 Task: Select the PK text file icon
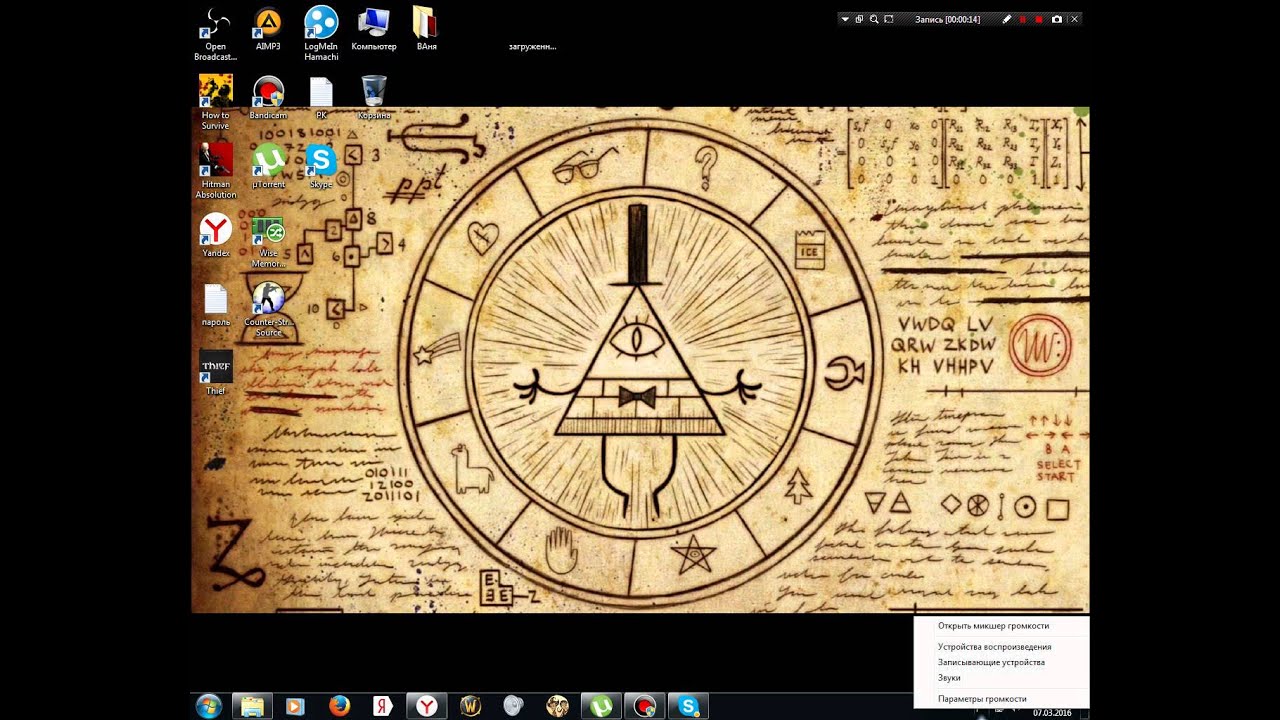[x=321, y=98]
